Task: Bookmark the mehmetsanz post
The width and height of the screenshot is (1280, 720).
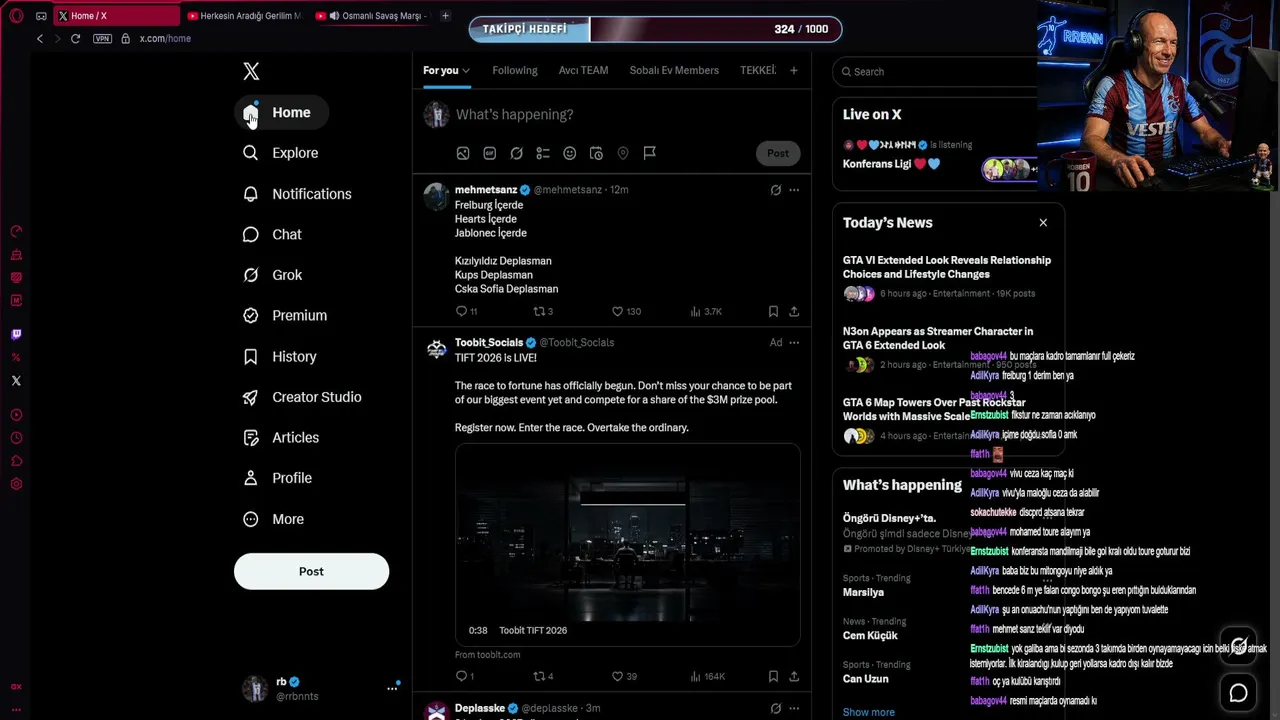Action: point(773,312)
